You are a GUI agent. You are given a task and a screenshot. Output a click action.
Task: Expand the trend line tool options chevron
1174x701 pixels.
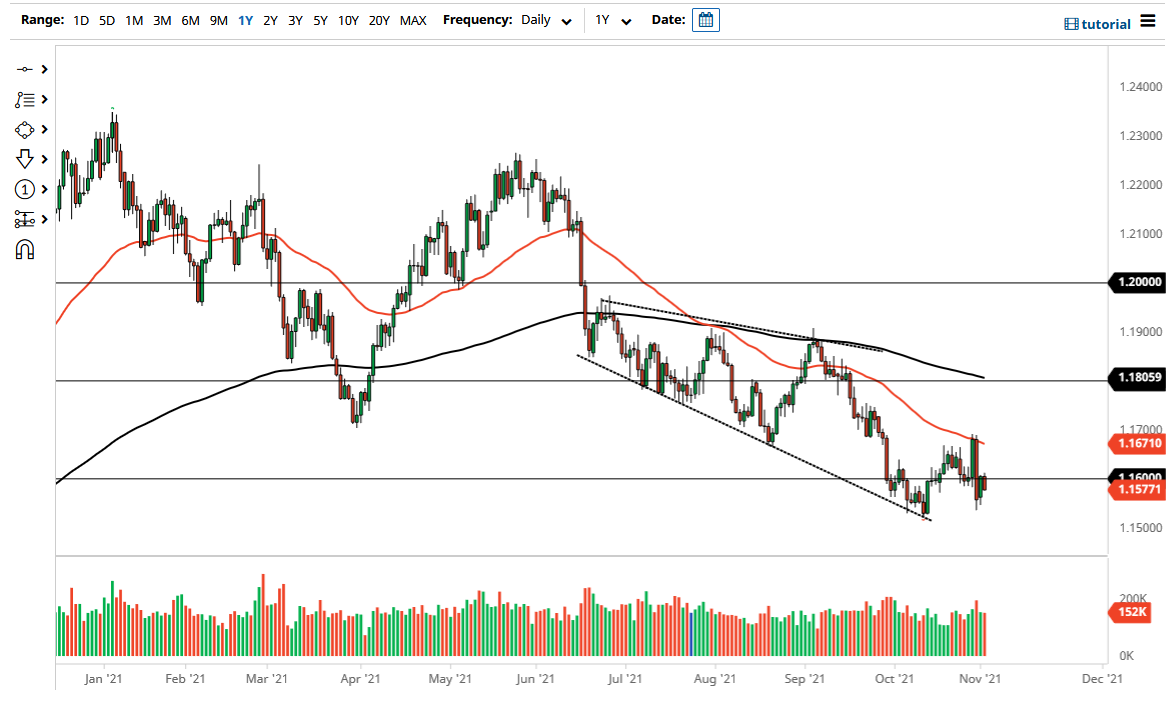tap(44, 69)
